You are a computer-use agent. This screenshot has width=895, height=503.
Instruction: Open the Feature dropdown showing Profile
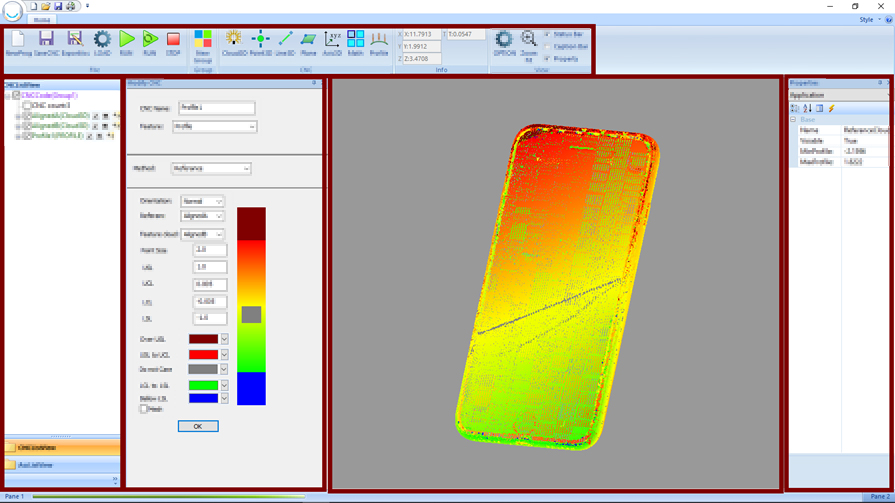tap(214, 127)
